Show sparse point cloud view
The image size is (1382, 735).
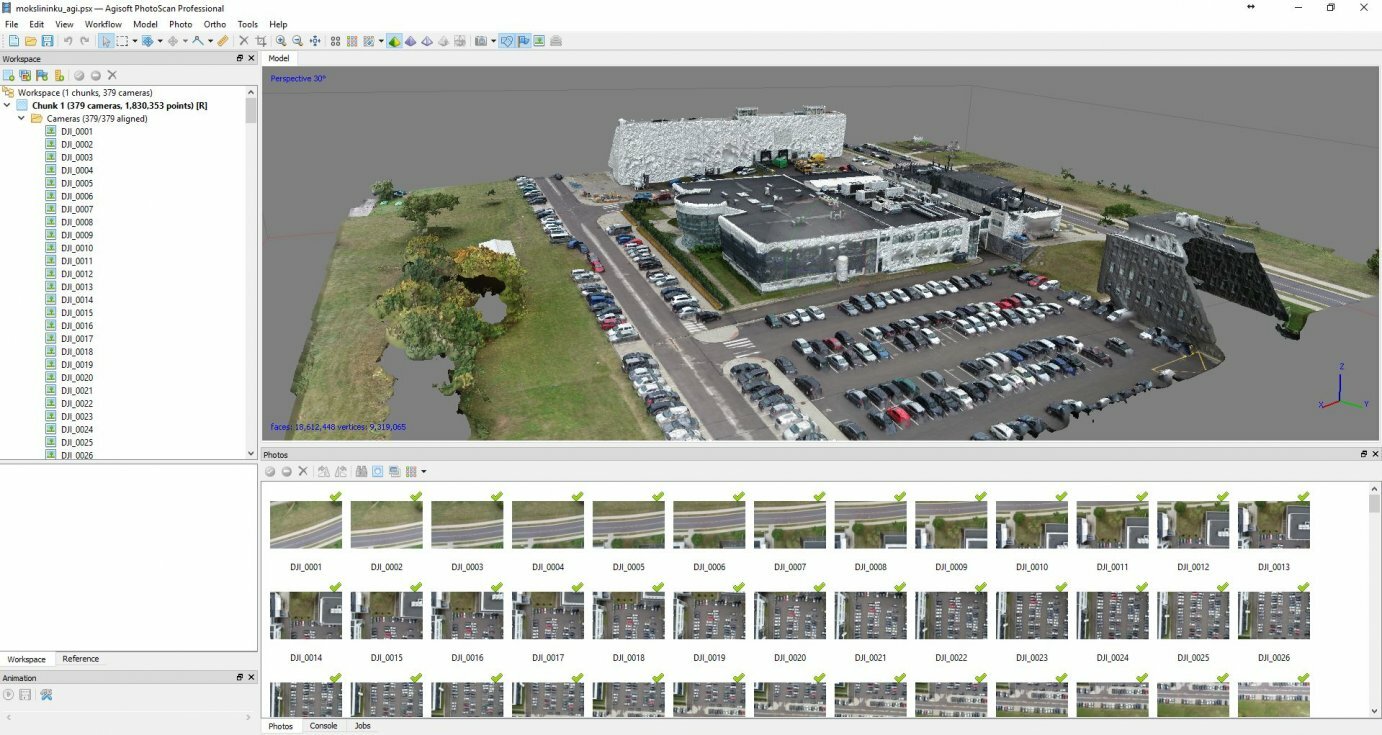(335, 41)
